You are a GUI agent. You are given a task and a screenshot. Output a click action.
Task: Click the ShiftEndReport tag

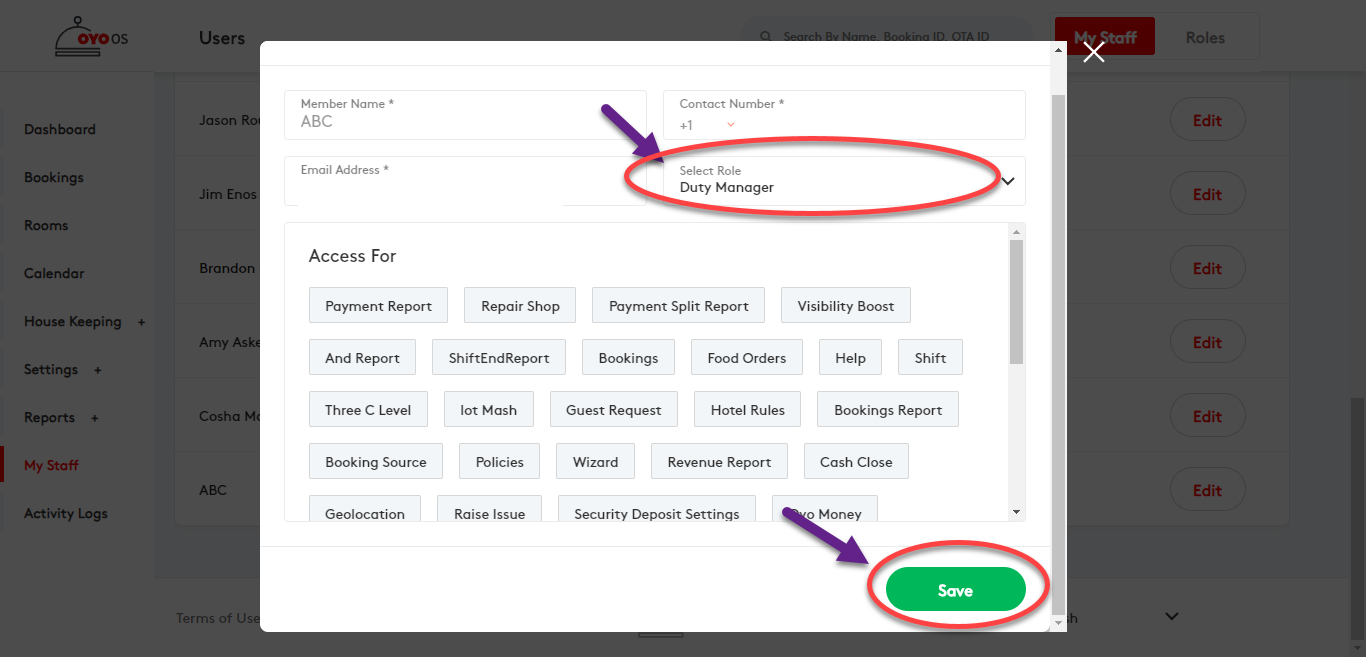(499, 358)
